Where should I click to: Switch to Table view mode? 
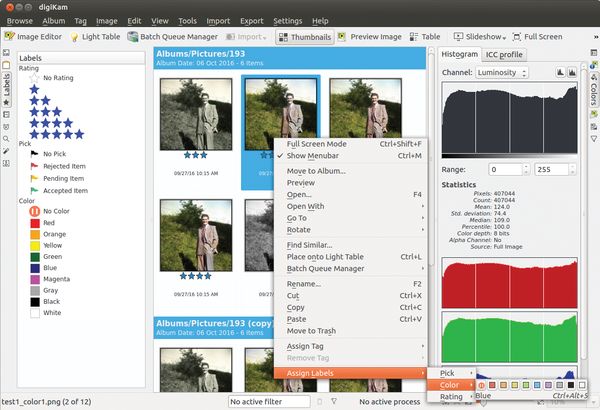coord(425,37)
